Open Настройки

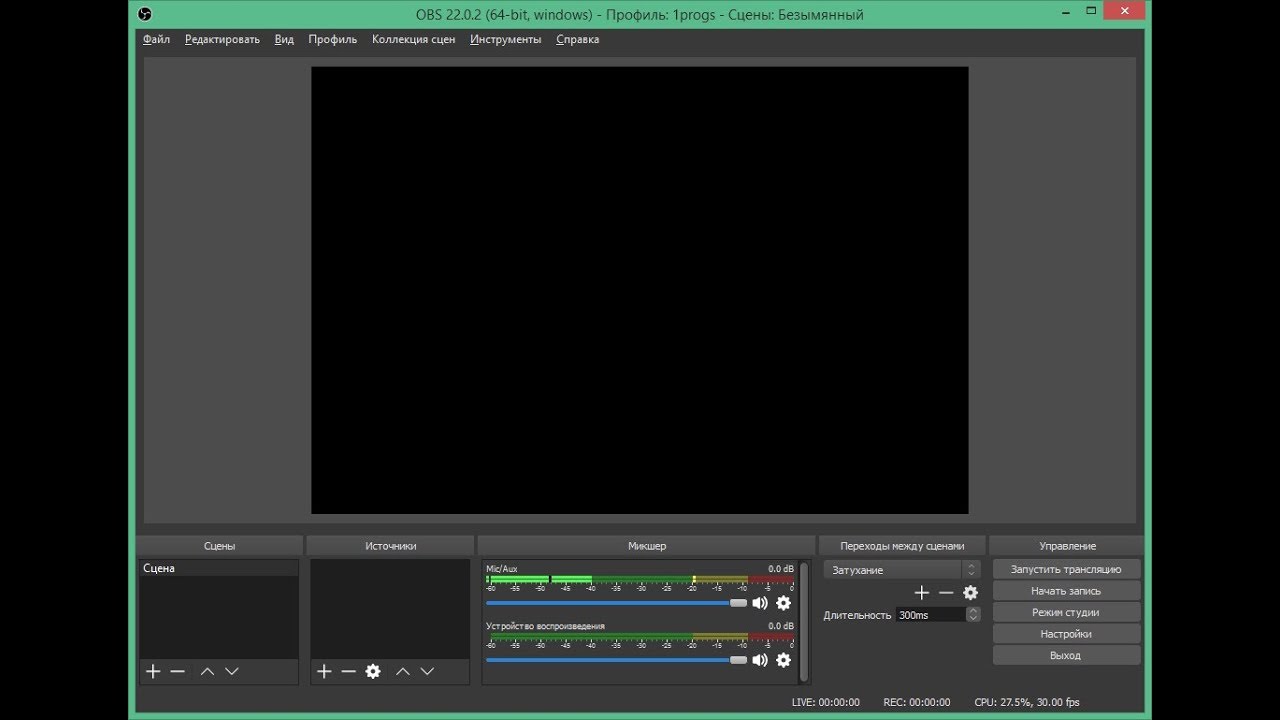tap(1066, 634)
